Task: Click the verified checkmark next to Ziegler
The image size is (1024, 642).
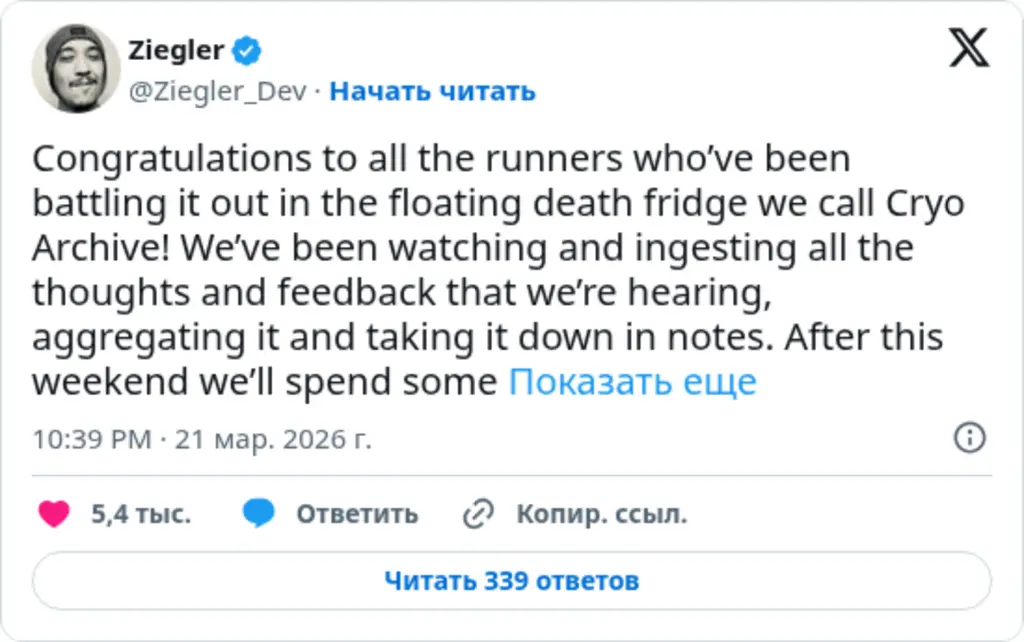Action: point(244,49)
